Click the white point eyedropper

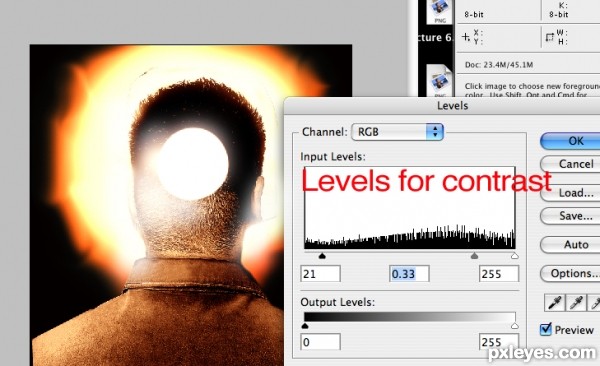(x=594, y=302)
